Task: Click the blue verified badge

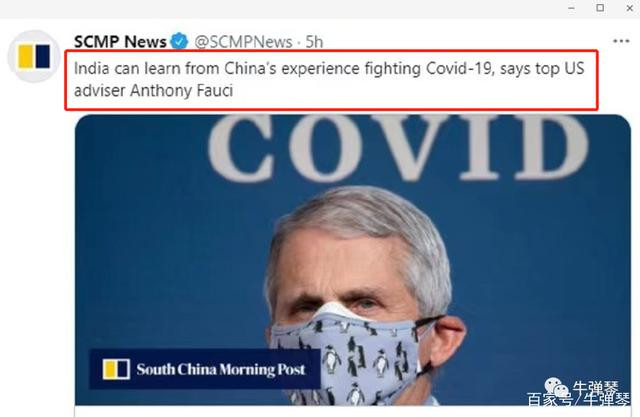Action: coord(179,42)
